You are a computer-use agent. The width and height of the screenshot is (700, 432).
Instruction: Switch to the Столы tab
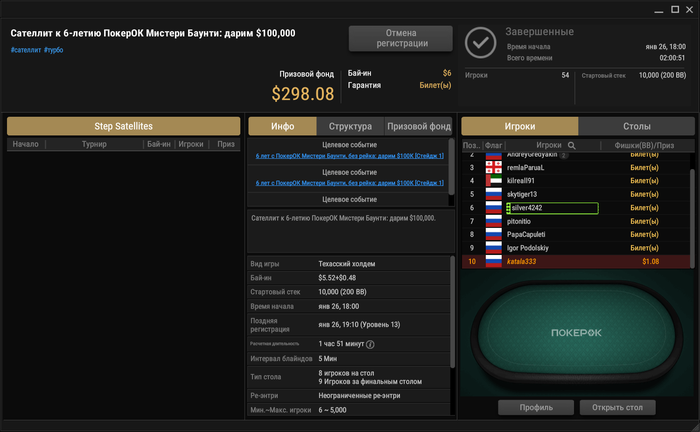[636, 126]
